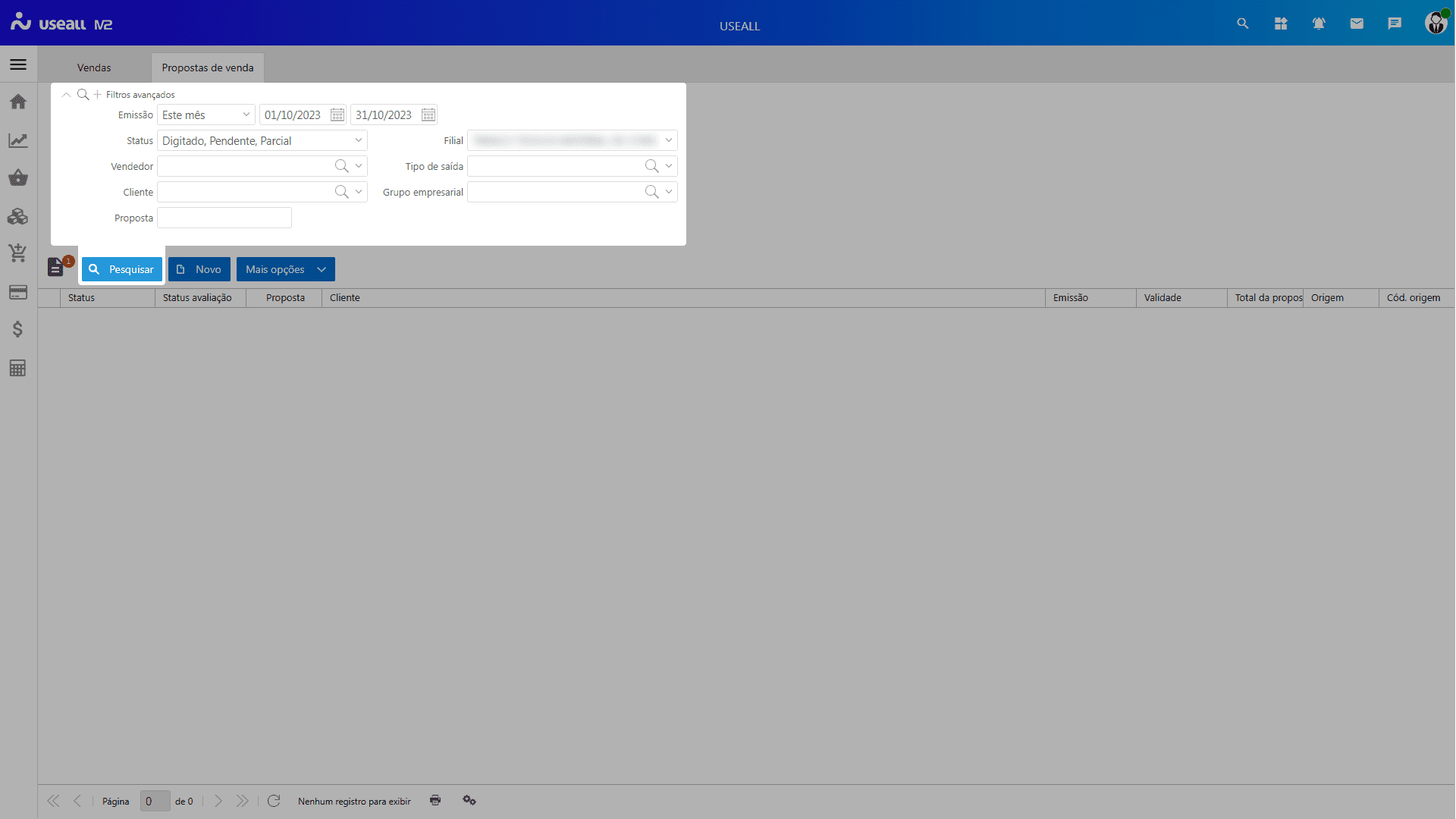Viewport: 1456px width, 819px height.
Task: Click the print icon in footer
Action: pyautogui.click(x=435, y=800)
